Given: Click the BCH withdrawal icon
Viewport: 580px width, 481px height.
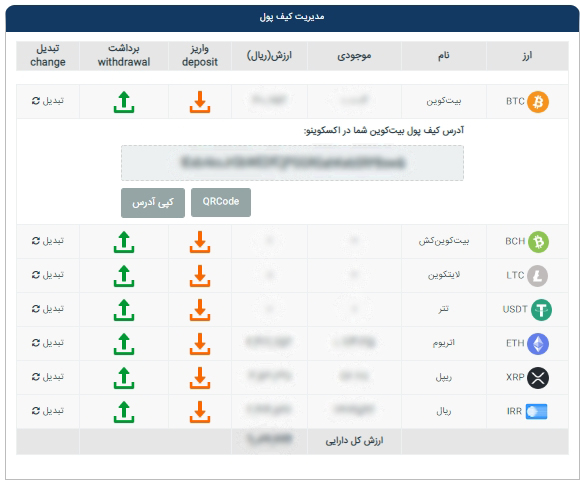Looking at the screenshot, I should [x=124, y=242].
